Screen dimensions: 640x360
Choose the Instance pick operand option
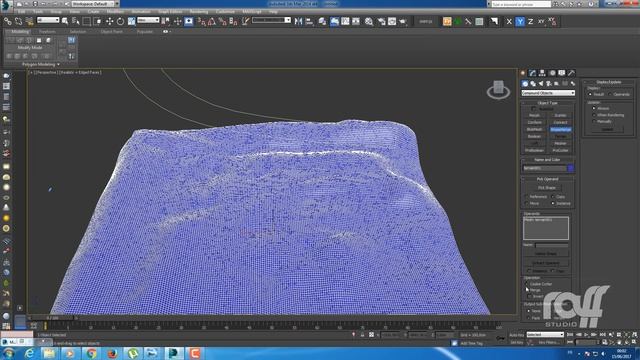click(553, 203)
